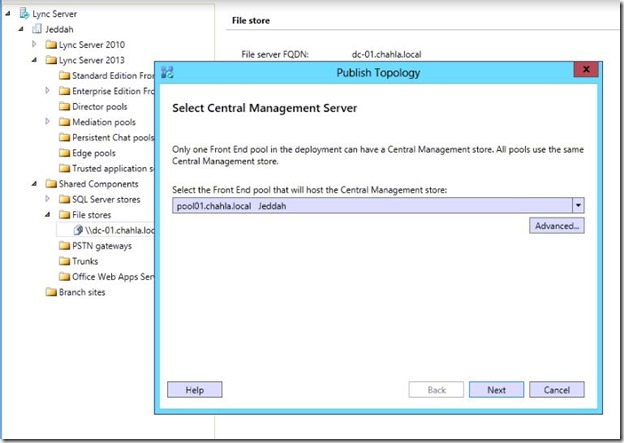Close the Publish Topology dialog
624x443 pixels.
click(586, 69)
